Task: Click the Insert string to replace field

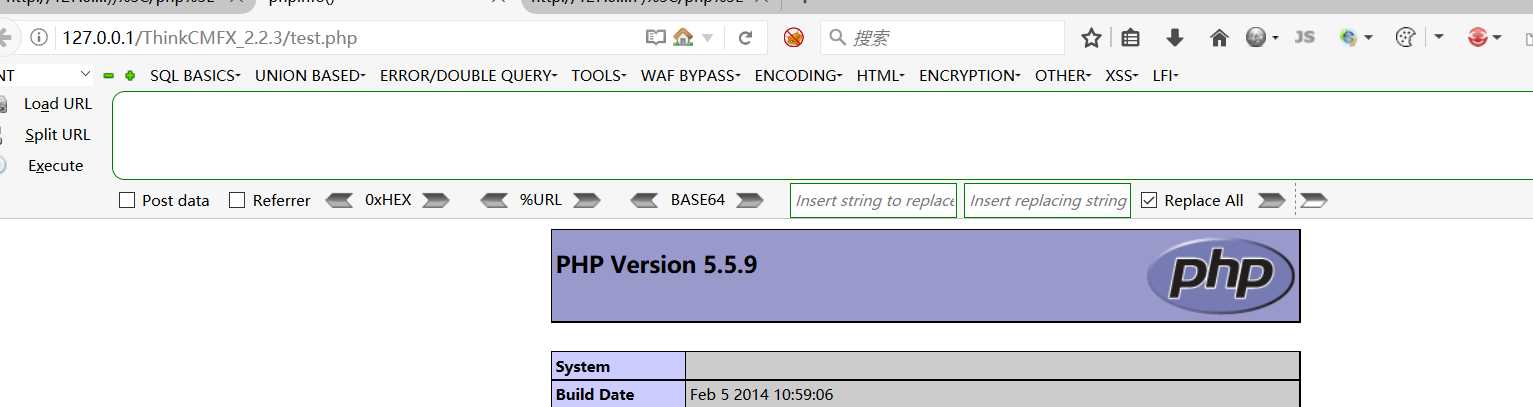Action: coord(873,200)
